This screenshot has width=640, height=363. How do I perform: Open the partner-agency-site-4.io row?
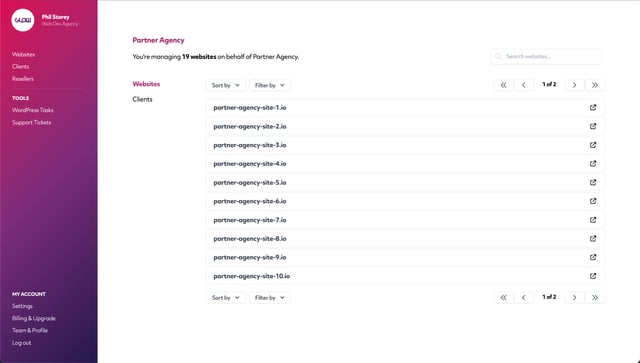tap(405, 164)
